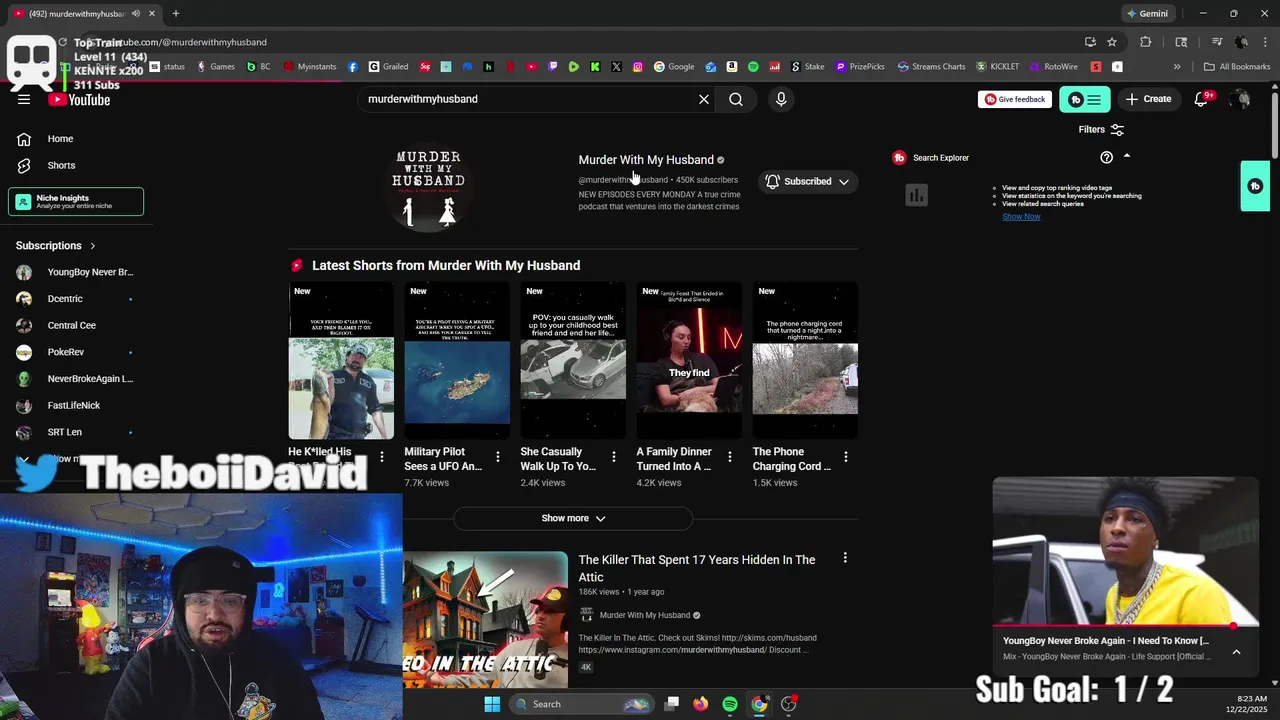1280x720 pixels.
Task: Click the teal TubeBuddy side tab
Action: 1255,186
